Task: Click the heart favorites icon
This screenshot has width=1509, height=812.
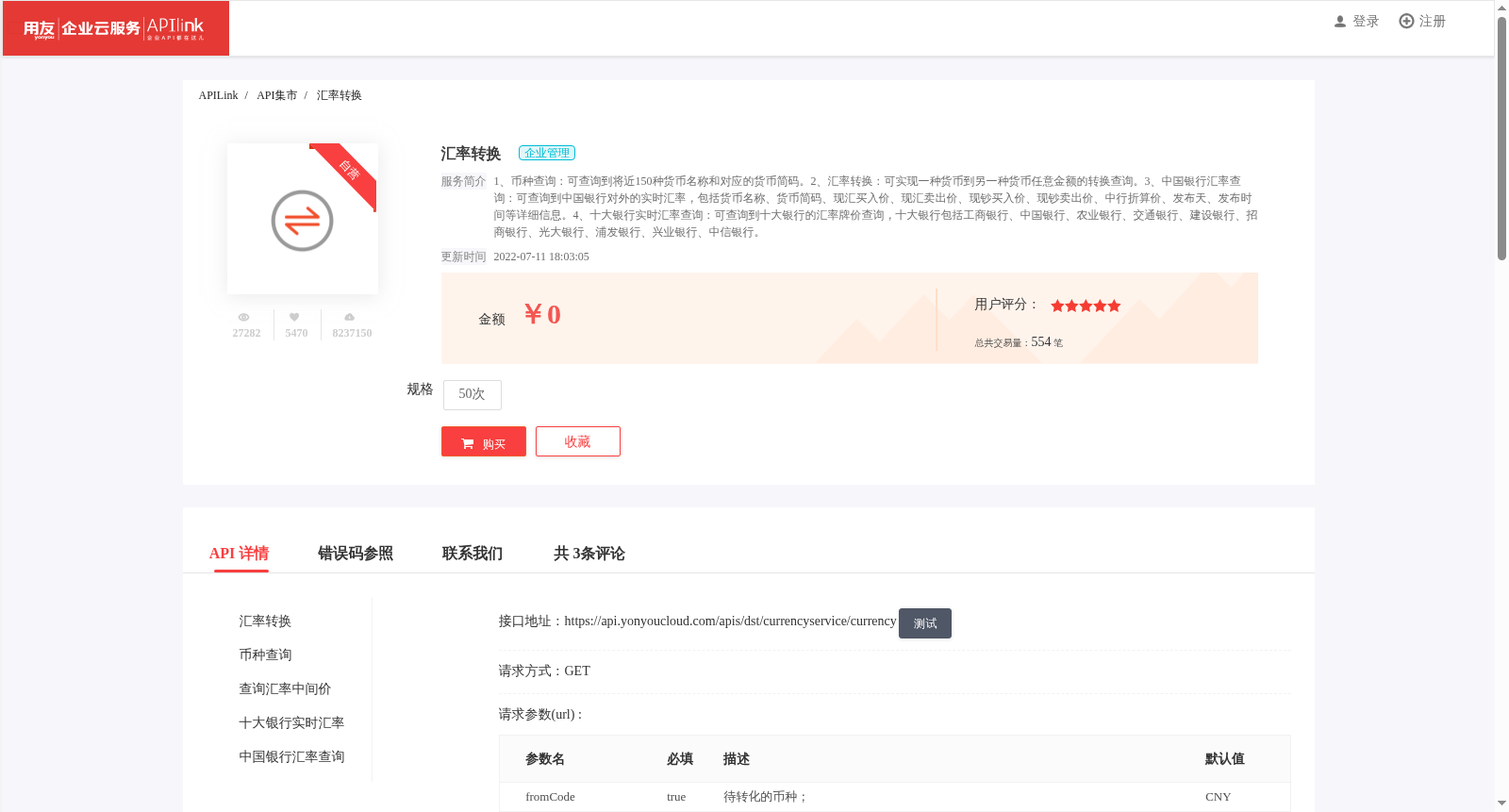Action: pyautogui.click(x=294, y=318)
